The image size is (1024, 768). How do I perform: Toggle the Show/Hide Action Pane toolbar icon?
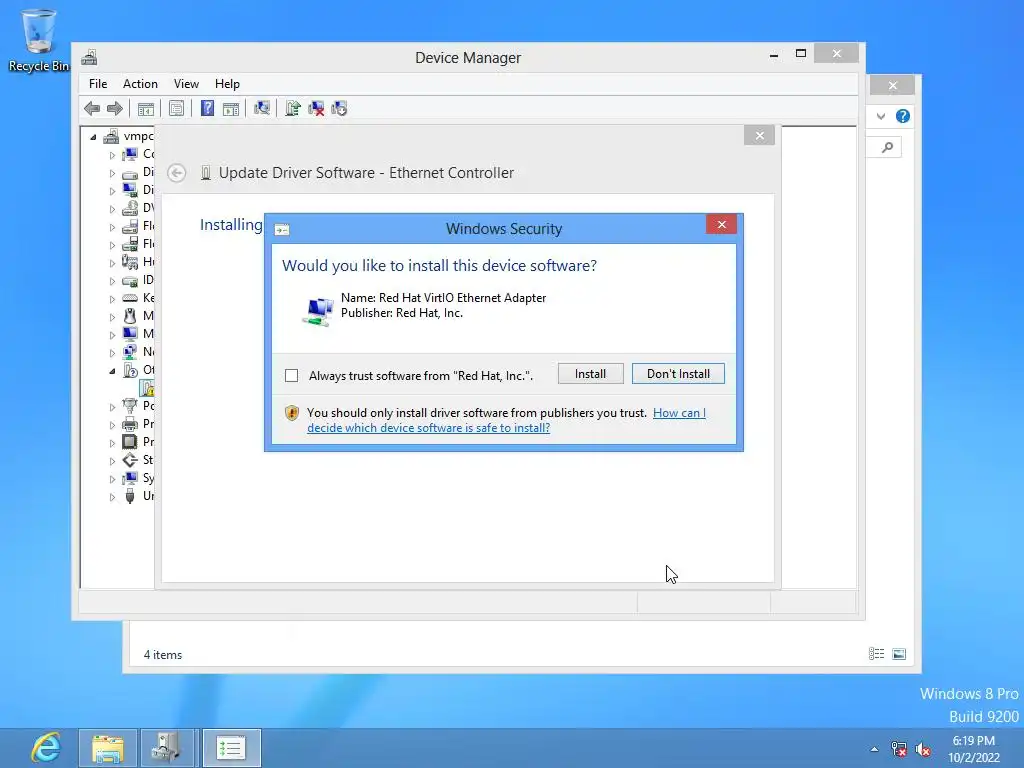231,108
